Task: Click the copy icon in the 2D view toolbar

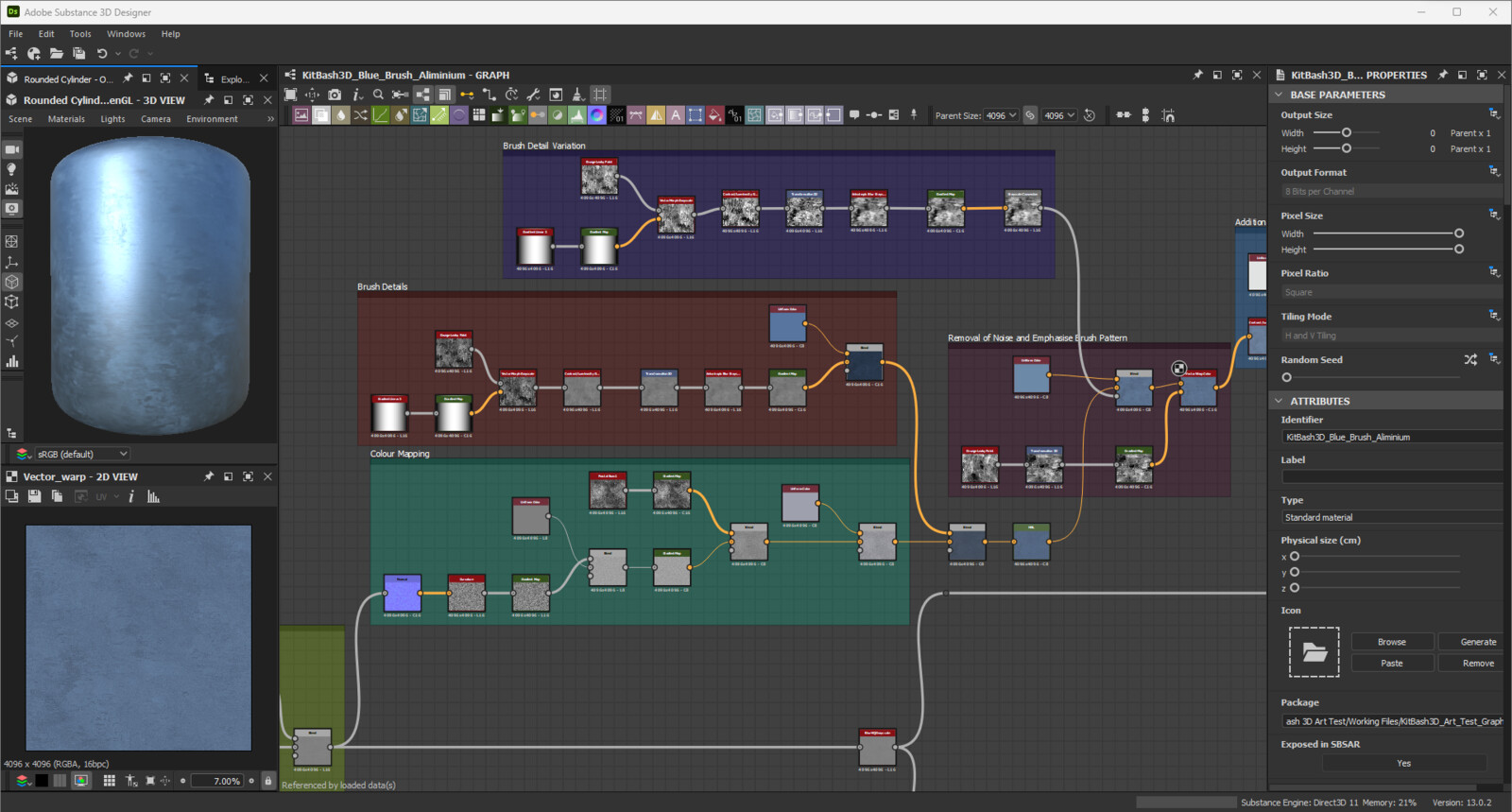Action: coord(58,496)
